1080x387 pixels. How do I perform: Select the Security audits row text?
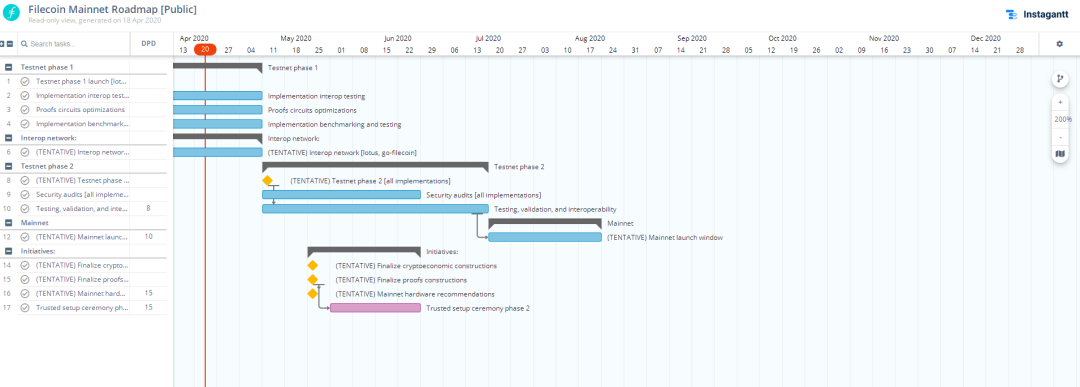click(83, 194)
